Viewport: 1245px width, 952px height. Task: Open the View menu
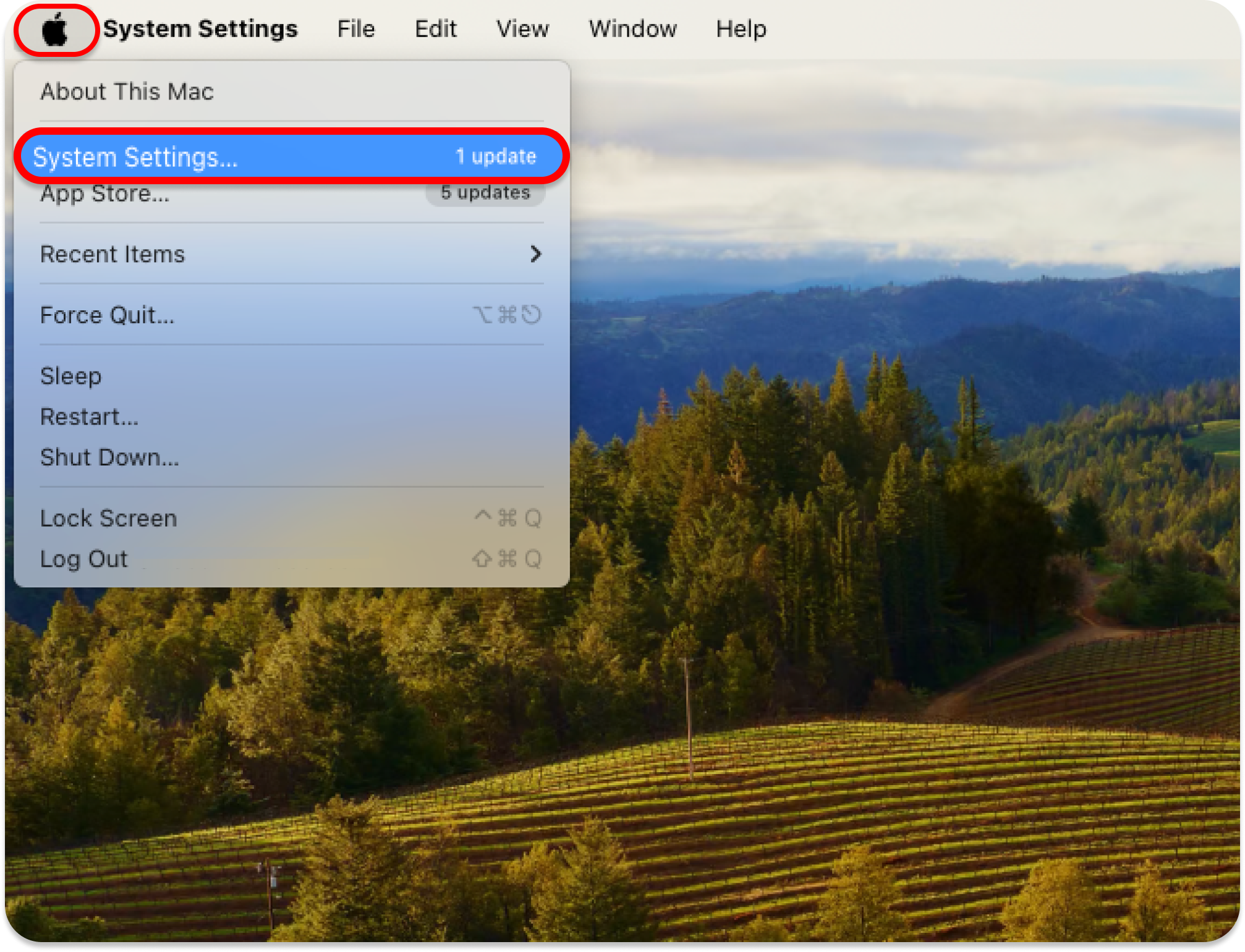522,29
